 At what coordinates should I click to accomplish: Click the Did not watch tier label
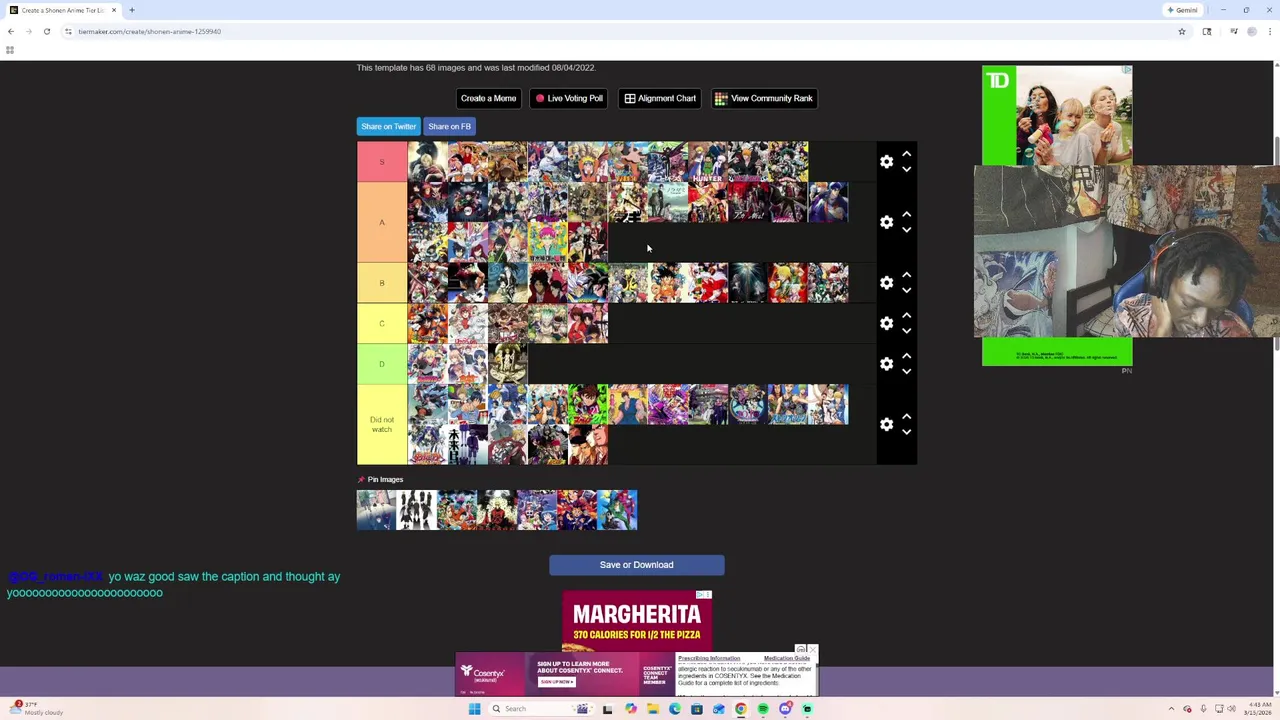click(382, 424)
